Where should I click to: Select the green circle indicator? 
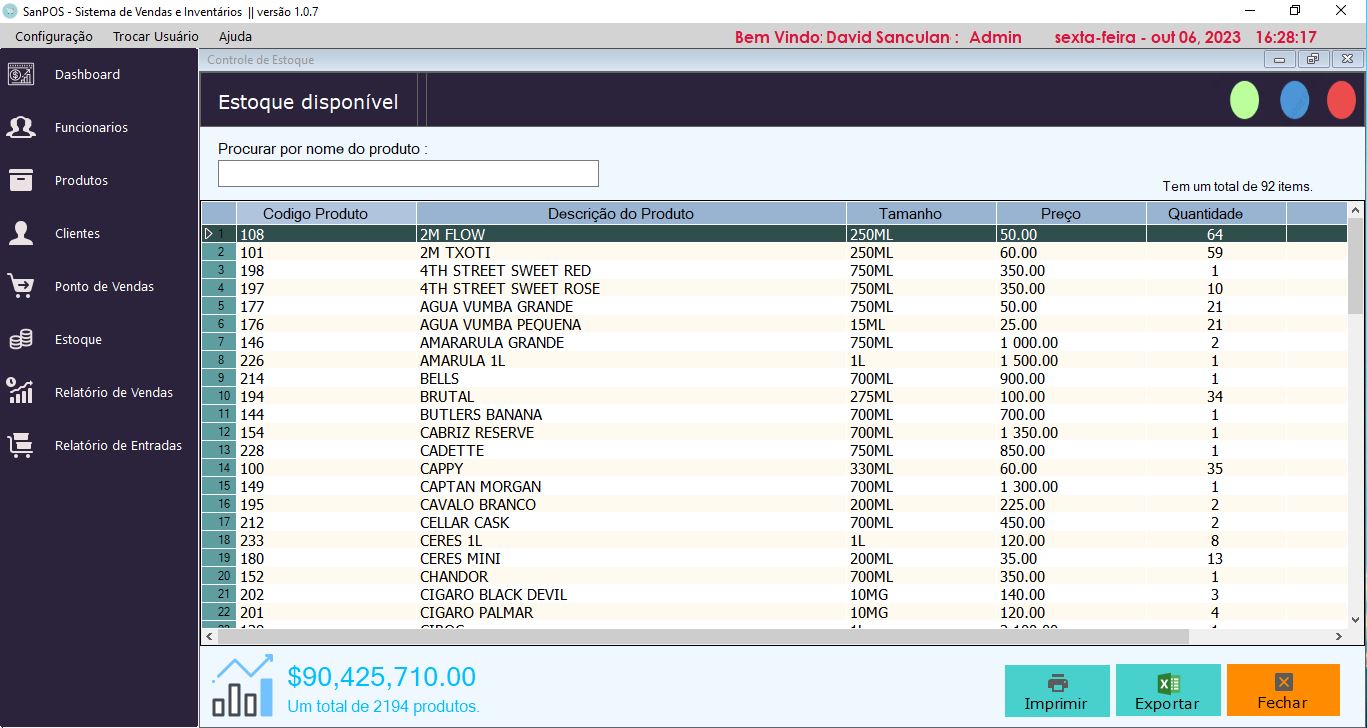click(1244, 100)
